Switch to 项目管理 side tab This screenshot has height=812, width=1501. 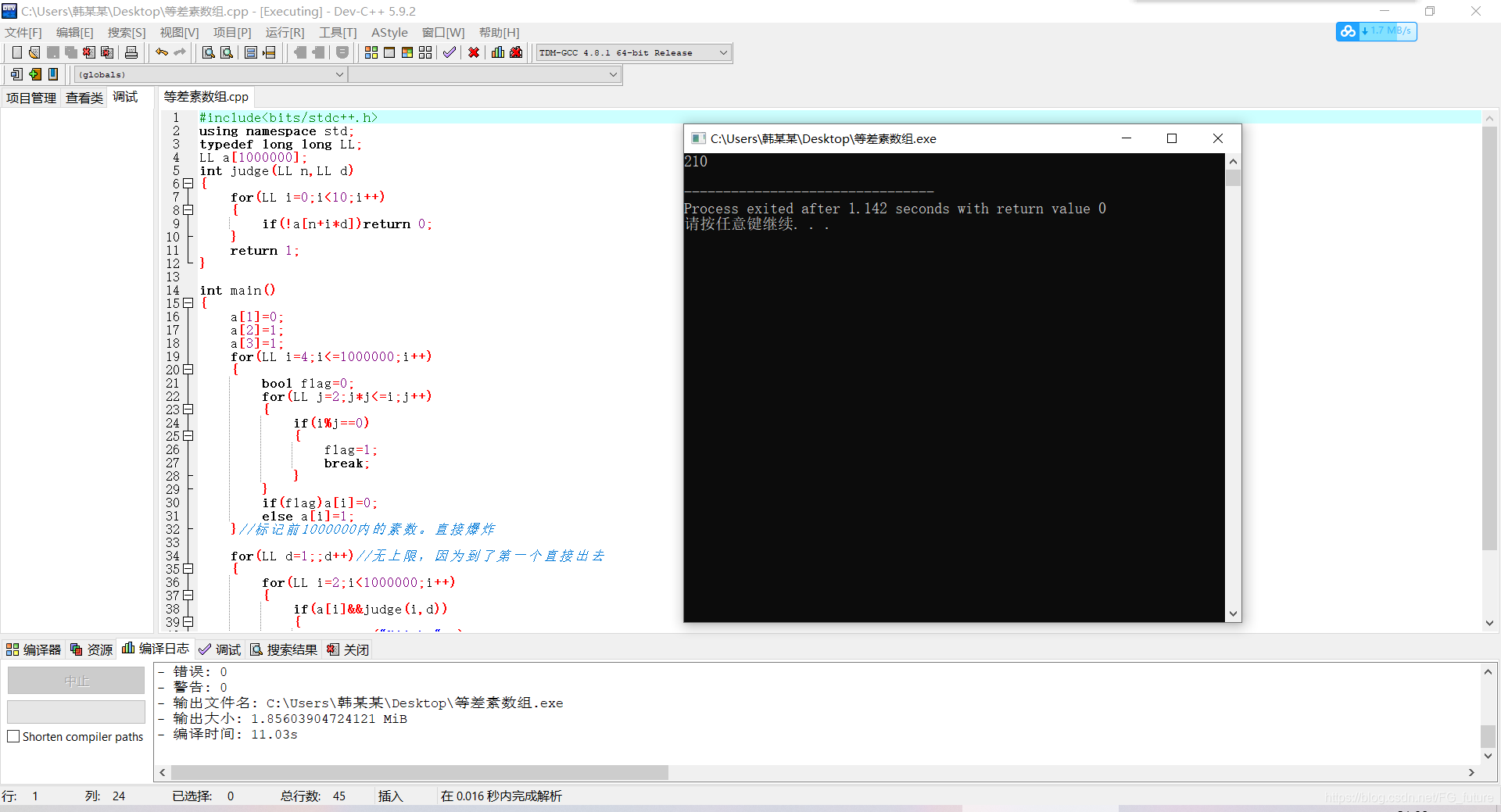31,98
